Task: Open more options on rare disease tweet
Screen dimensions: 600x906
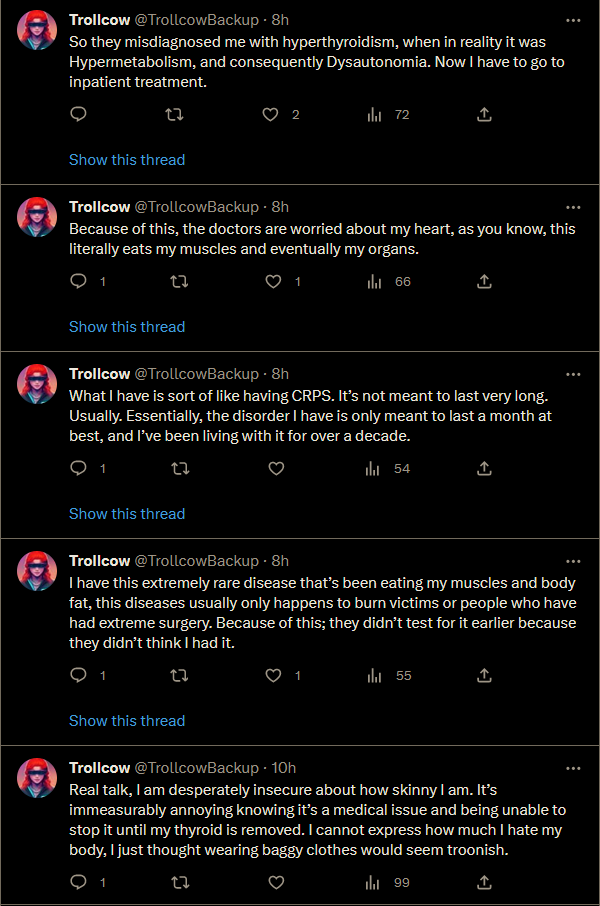Action: 573,561
